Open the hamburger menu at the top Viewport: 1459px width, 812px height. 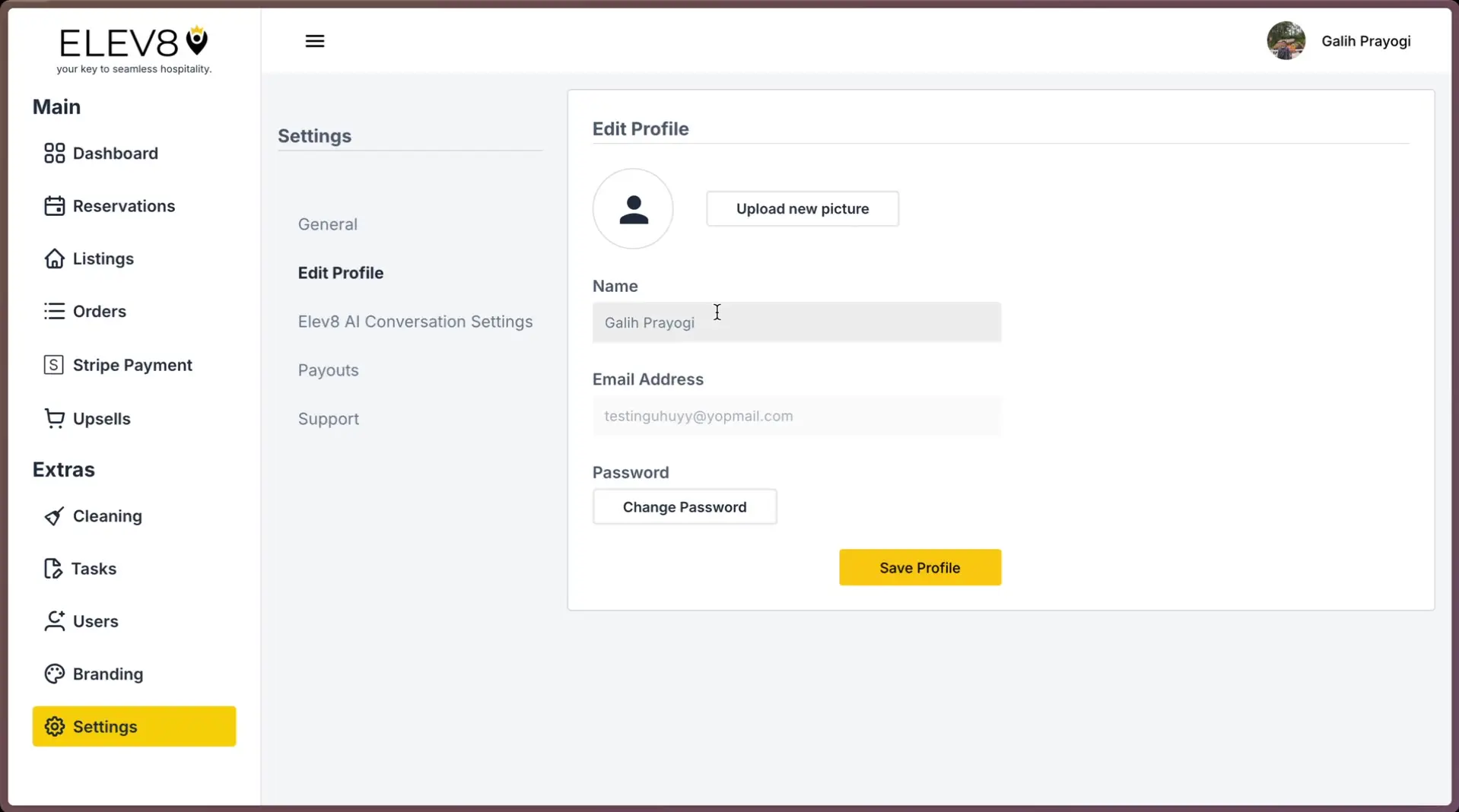click(314, 40)
